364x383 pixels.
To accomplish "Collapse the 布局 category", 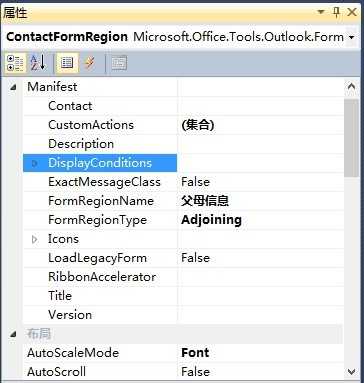I will pyautogui.click(x=13, y=334).
